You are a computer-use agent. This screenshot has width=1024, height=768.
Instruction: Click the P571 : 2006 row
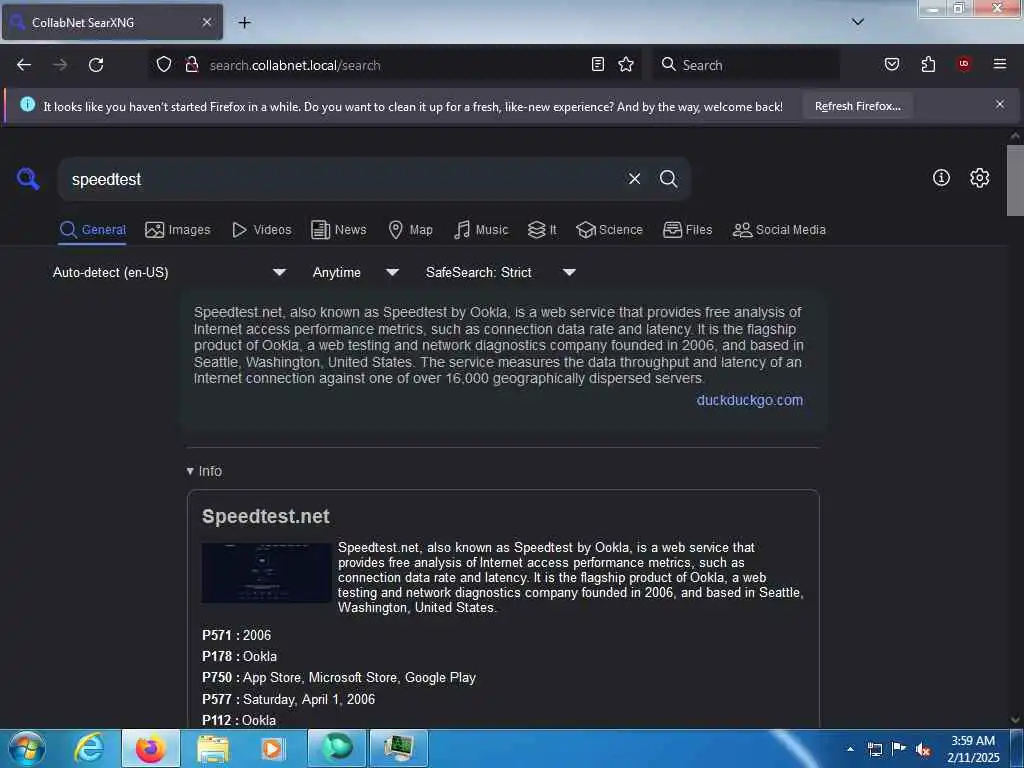236,635
